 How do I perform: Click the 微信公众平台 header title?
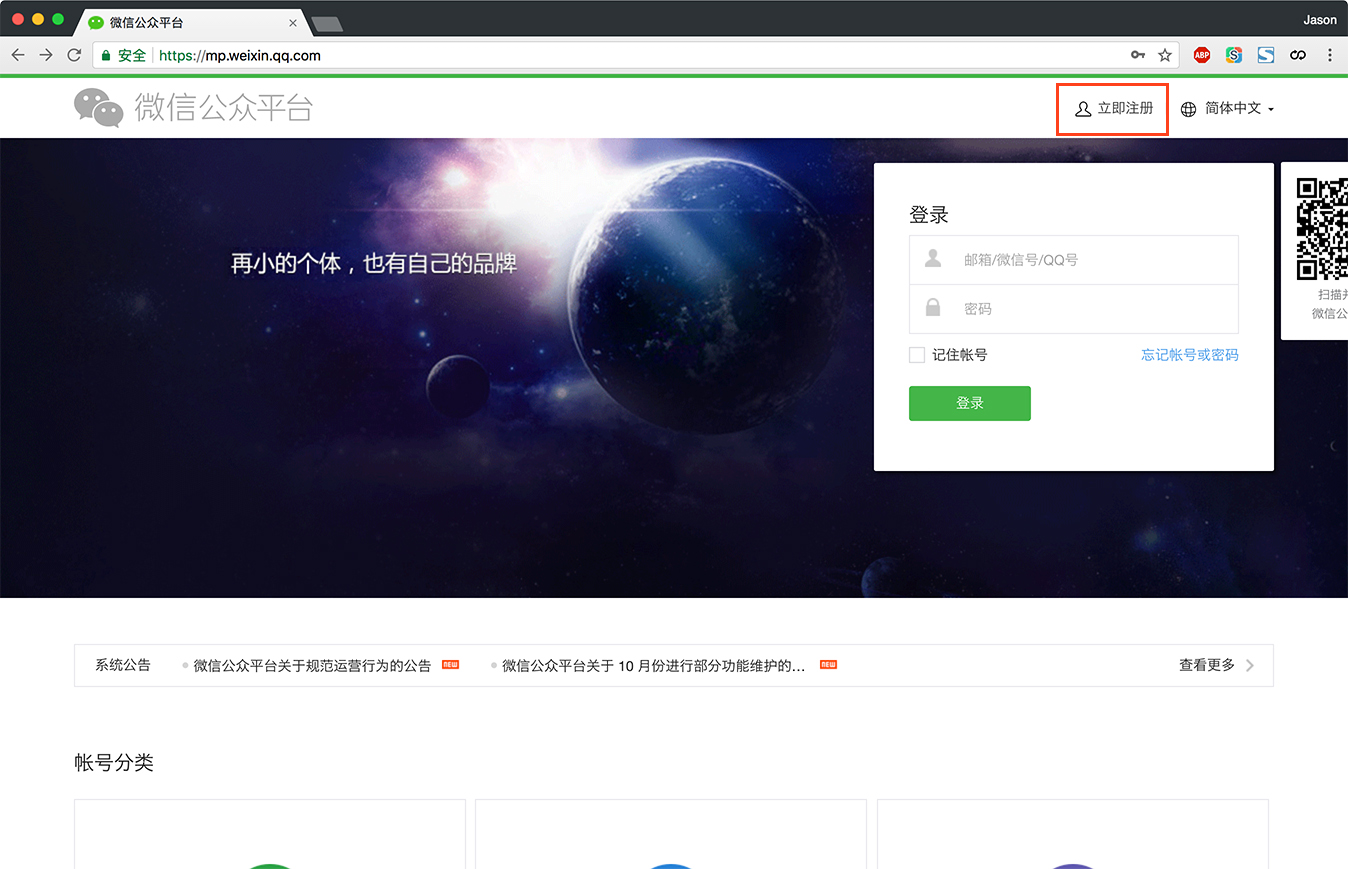point(224,108)
